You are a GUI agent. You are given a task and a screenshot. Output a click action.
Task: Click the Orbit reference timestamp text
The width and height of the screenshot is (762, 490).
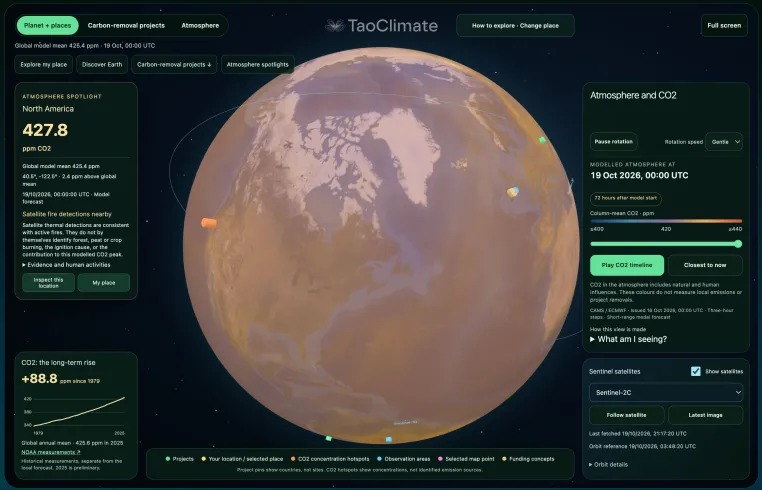[642, 446]
